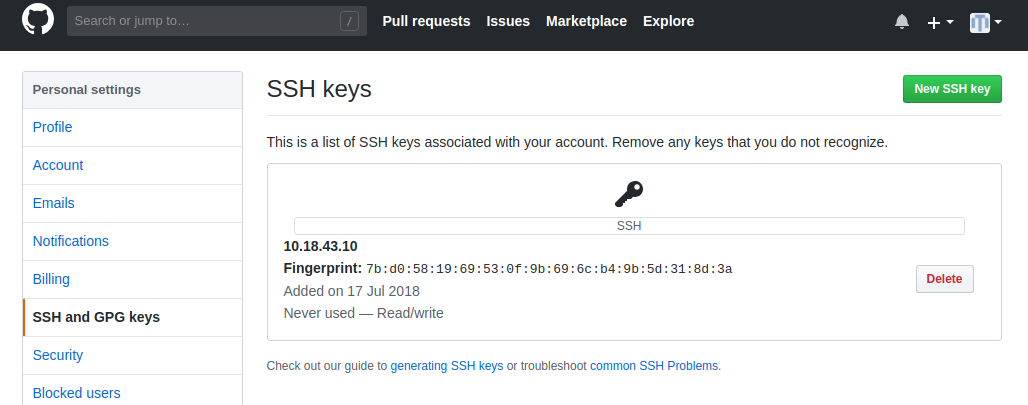Delete the 10.18.43.10 SSH key
The image size is (1028, 405).
(x=944, y=279)
